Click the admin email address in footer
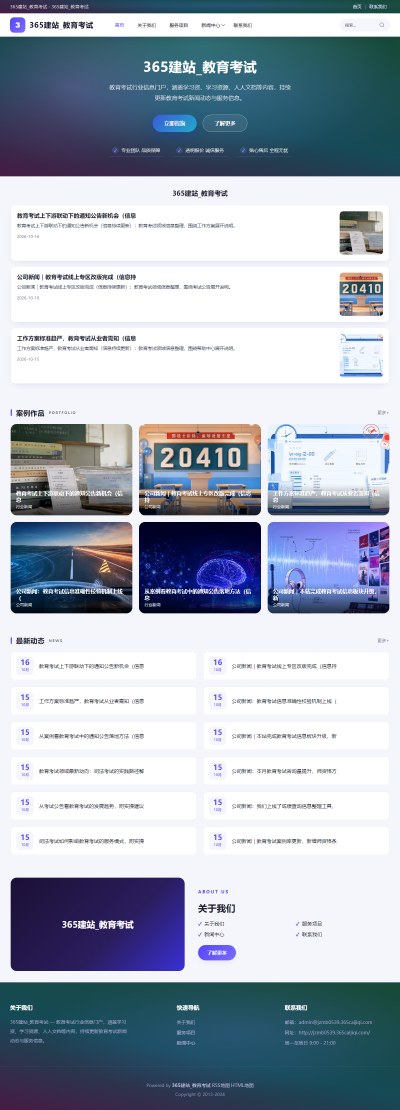The width and height of the screenshot is (400, 1110). coord(335,1022)
